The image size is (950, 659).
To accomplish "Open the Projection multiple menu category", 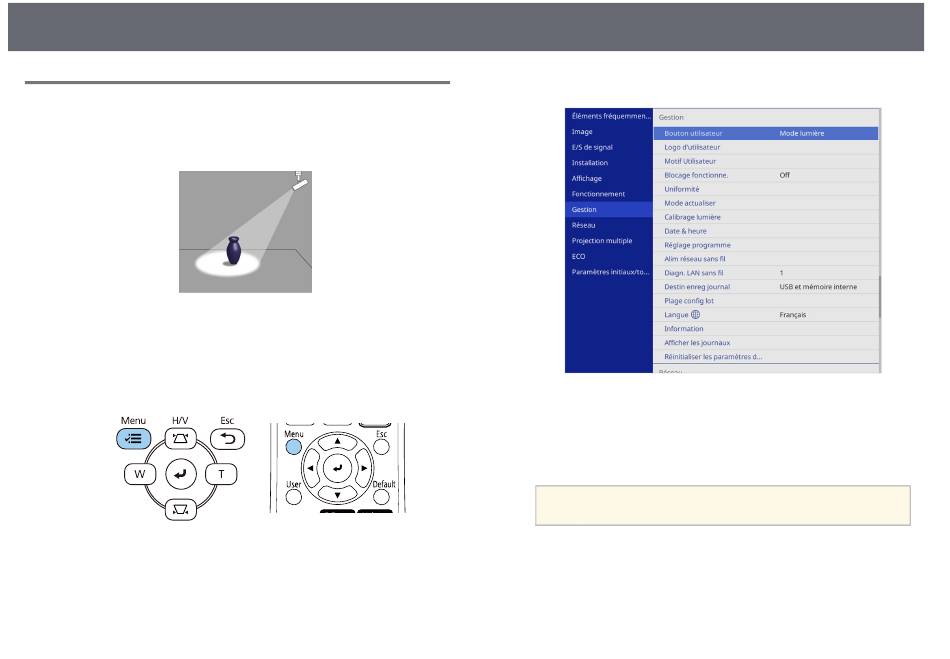I will pyautogui.click(x=610, y=240).
